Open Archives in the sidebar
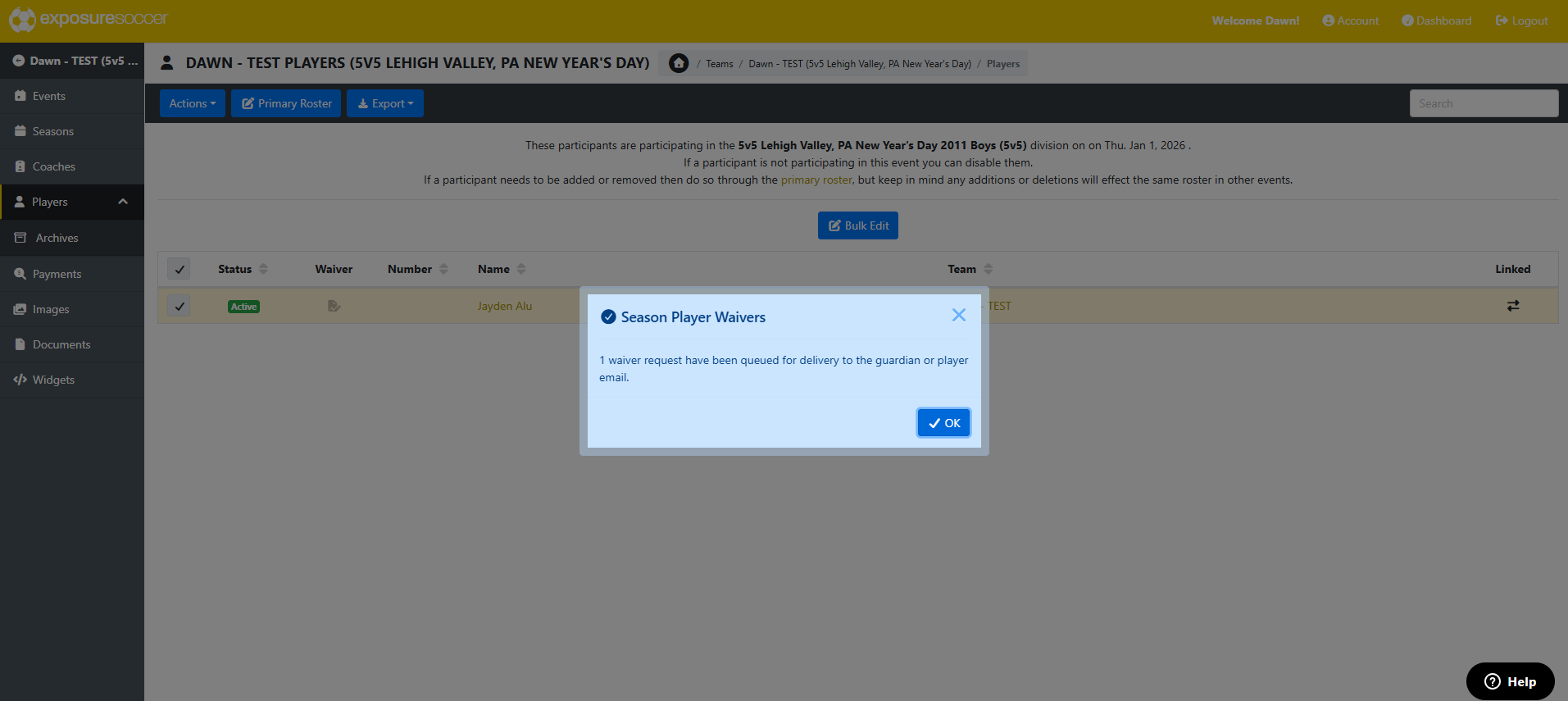The width and height of the screenshot is (1568, 701). click(72, 238)
